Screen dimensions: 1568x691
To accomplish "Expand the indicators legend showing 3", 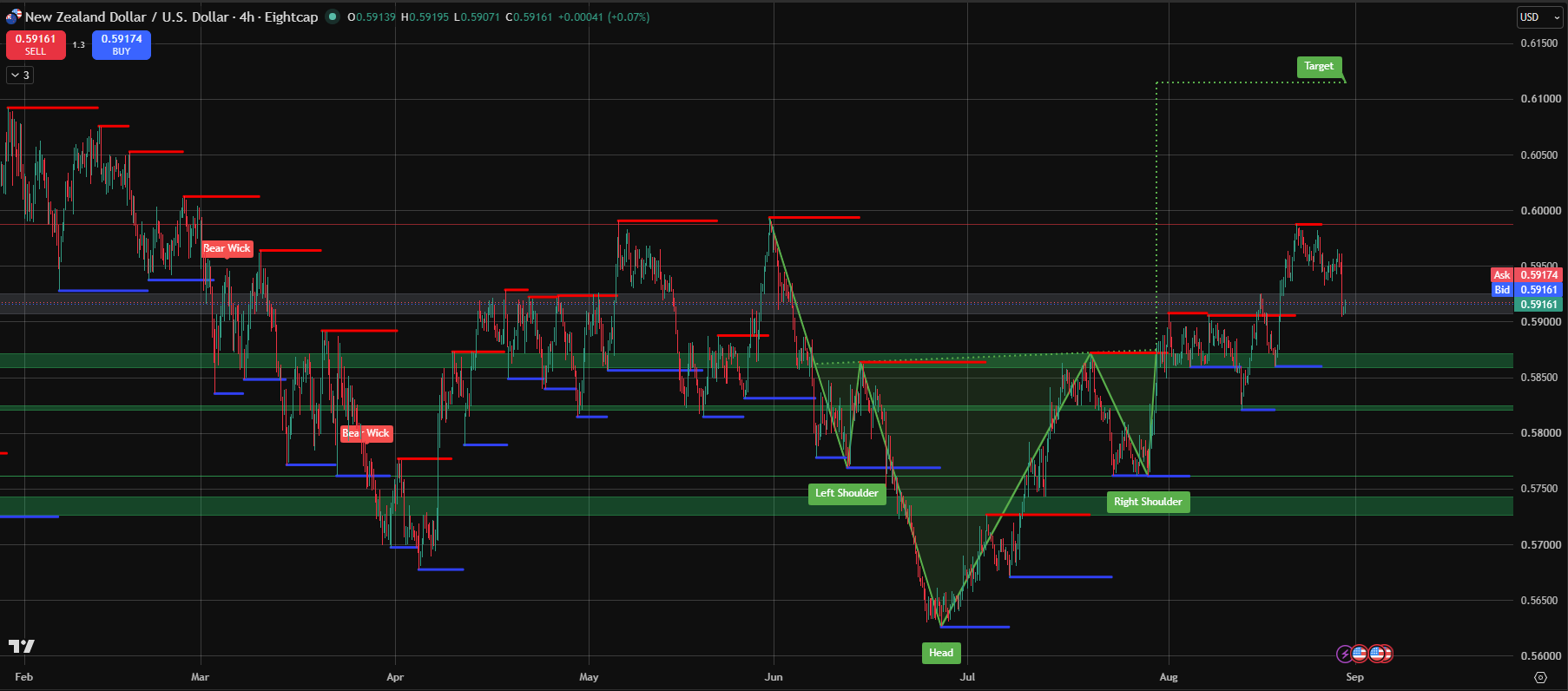I will pos(19,76).
